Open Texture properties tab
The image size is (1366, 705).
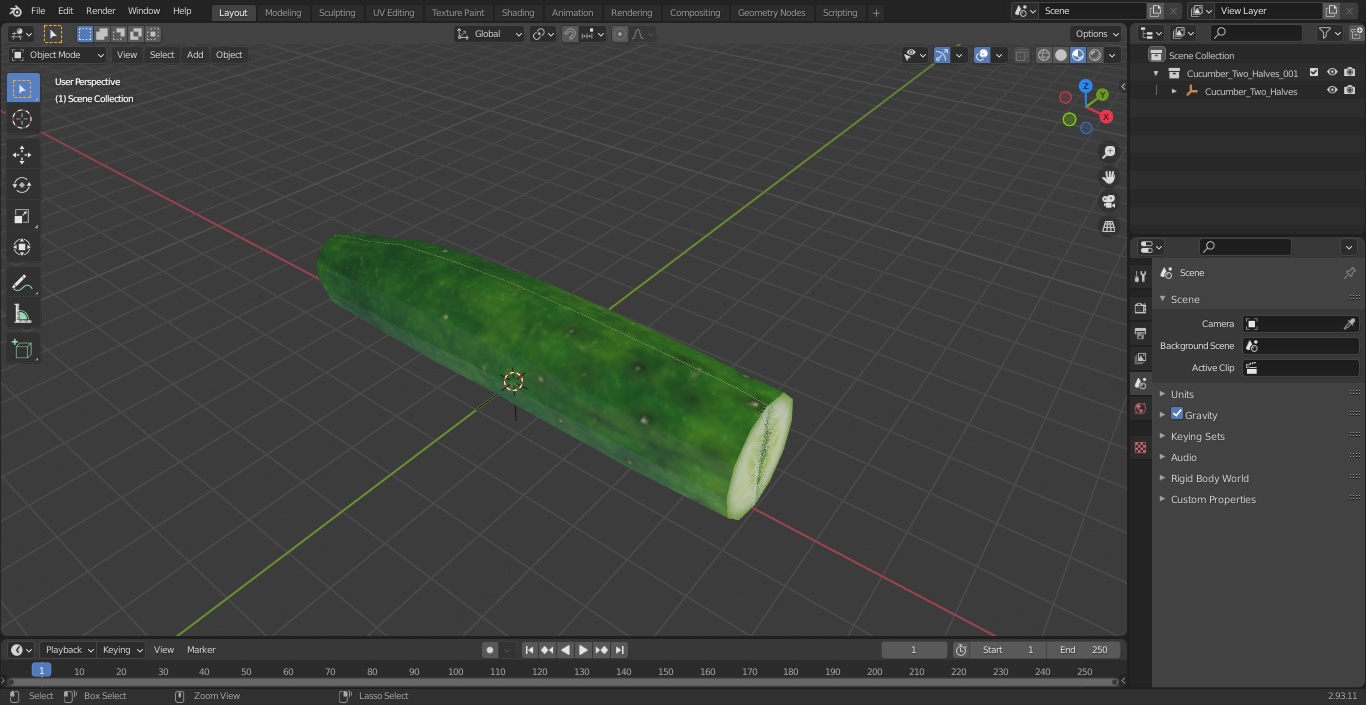1140,447
